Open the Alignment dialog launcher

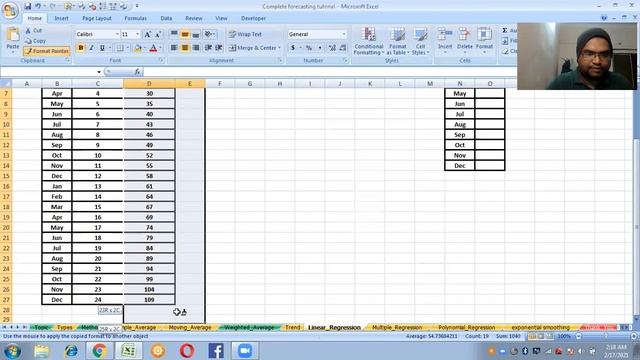[x=280, y=60]
